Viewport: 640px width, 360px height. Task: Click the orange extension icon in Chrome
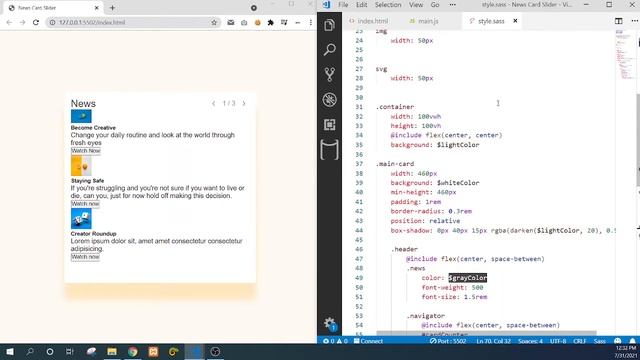tap(258, 22)
